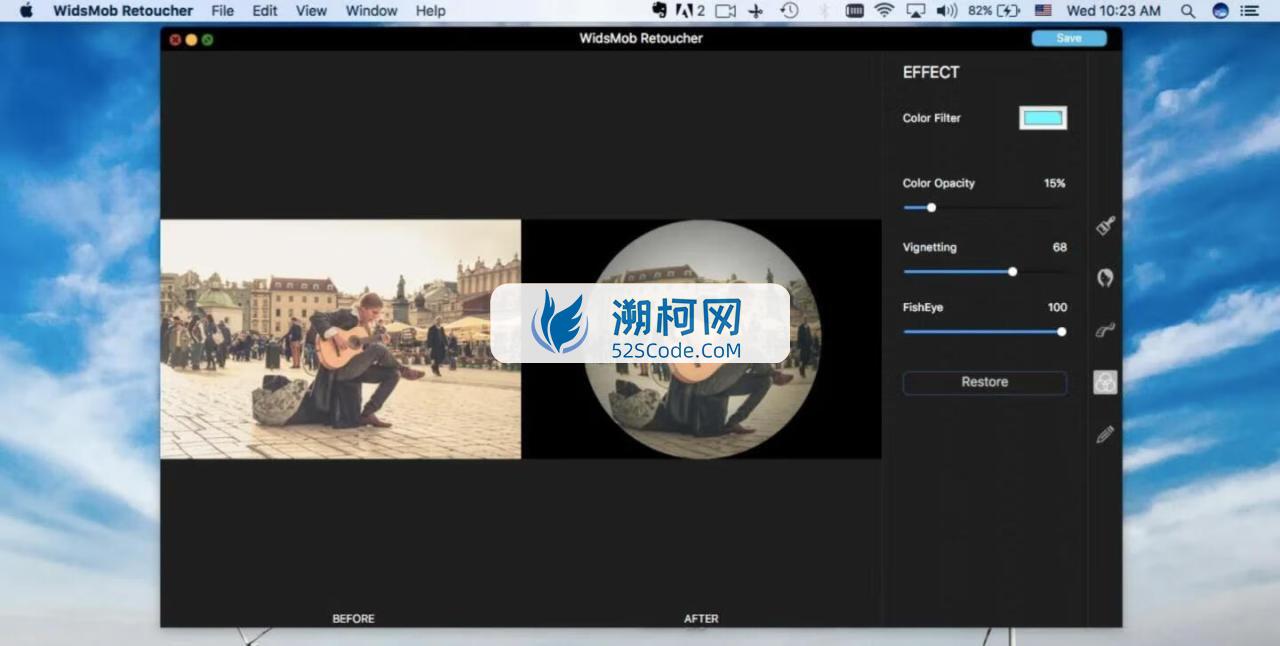Image resolution: width=1280 pixels, height=646 pixels.
Task: Click the BEFORE label
Action: (353, 618)
